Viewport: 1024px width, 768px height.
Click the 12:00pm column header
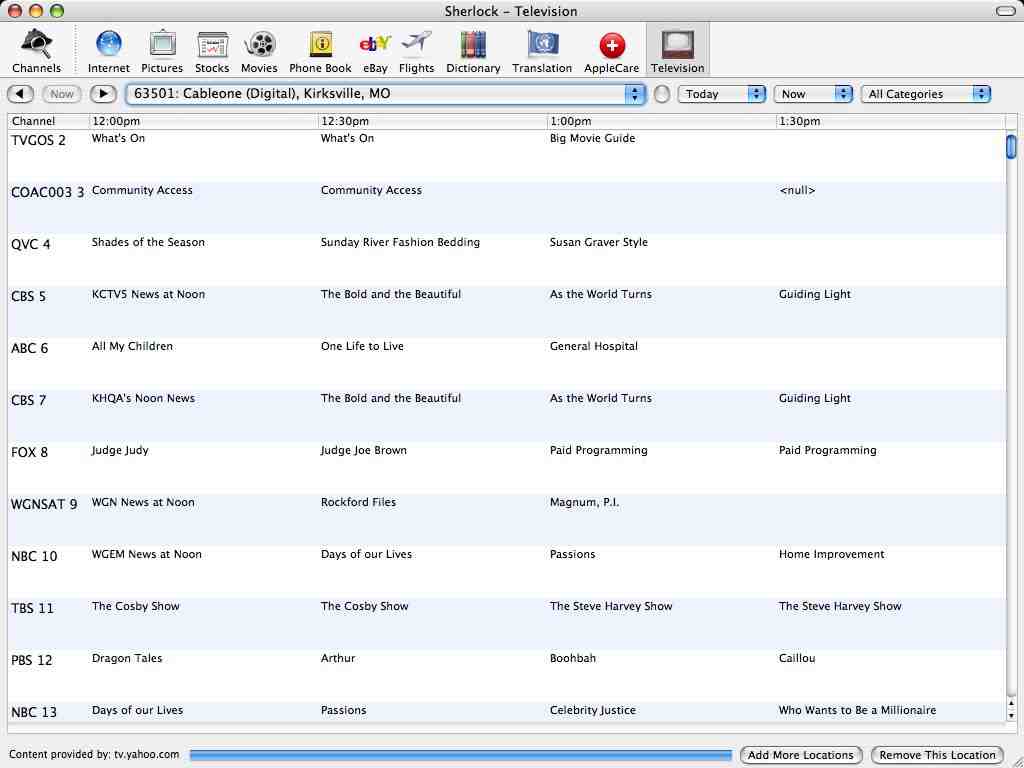click(203, 121)
